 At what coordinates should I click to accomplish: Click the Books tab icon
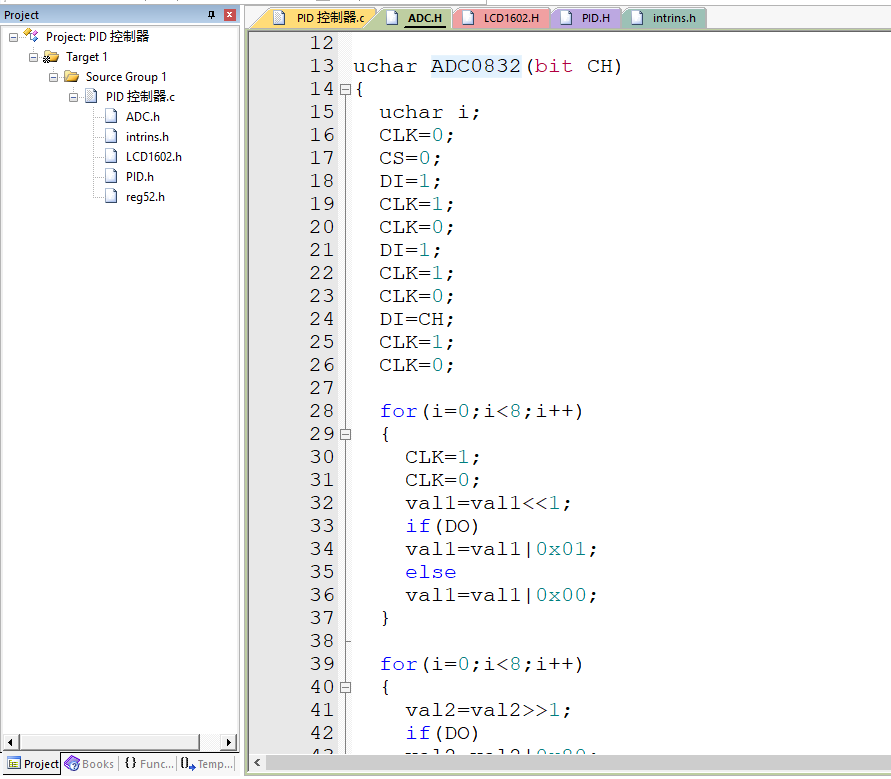click(72, 764)
